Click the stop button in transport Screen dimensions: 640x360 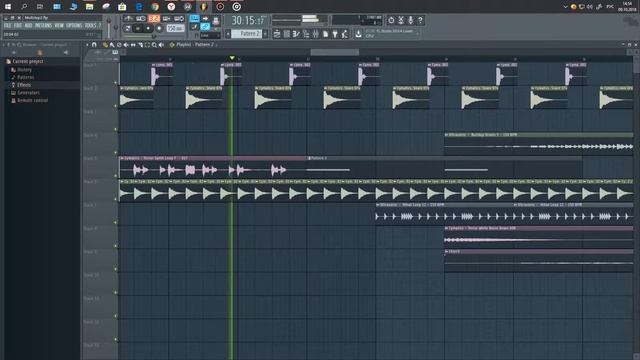pos(148,28)
